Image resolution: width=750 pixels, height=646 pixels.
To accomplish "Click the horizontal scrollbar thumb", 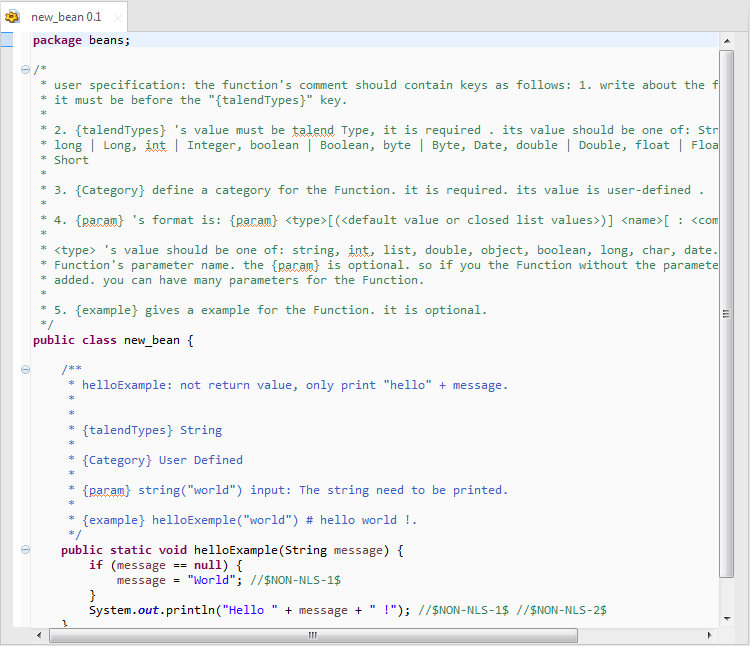I will pos(312,635).
